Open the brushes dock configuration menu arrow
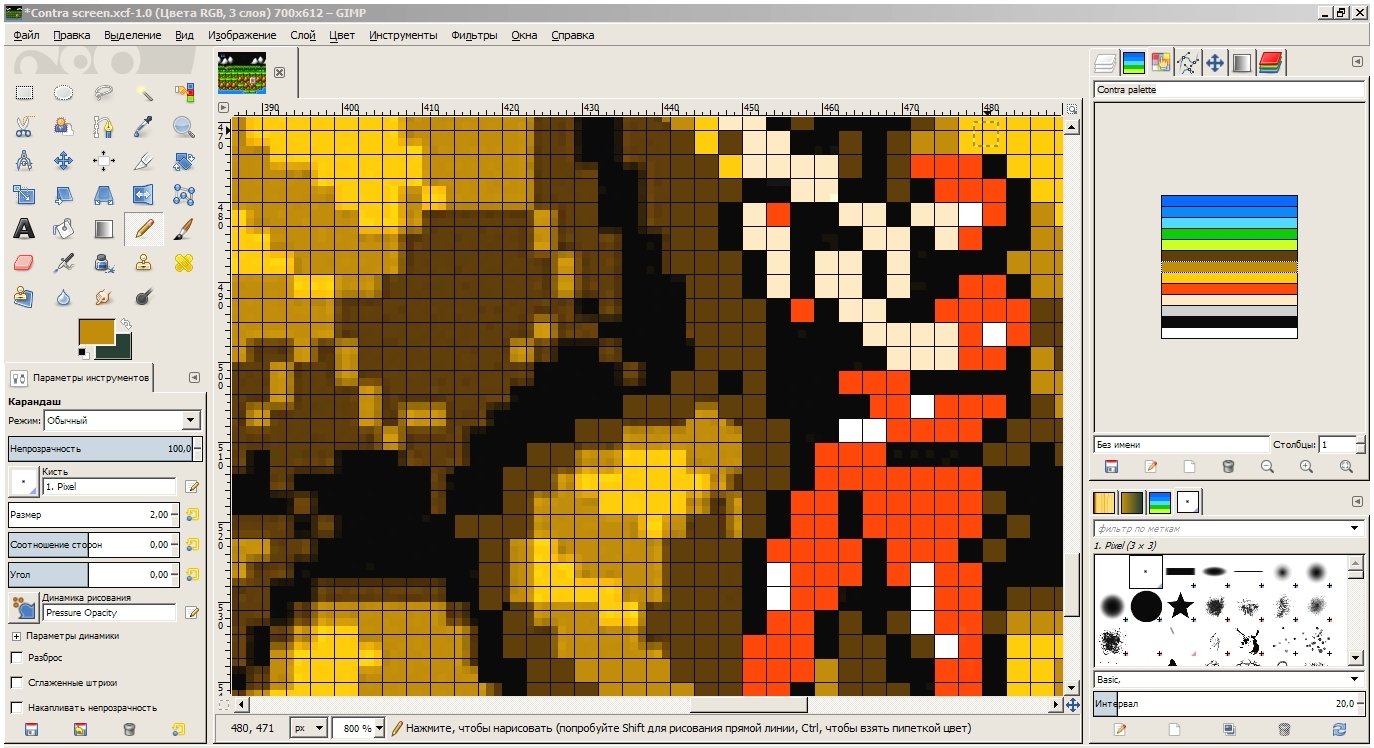 [1357, 501]
